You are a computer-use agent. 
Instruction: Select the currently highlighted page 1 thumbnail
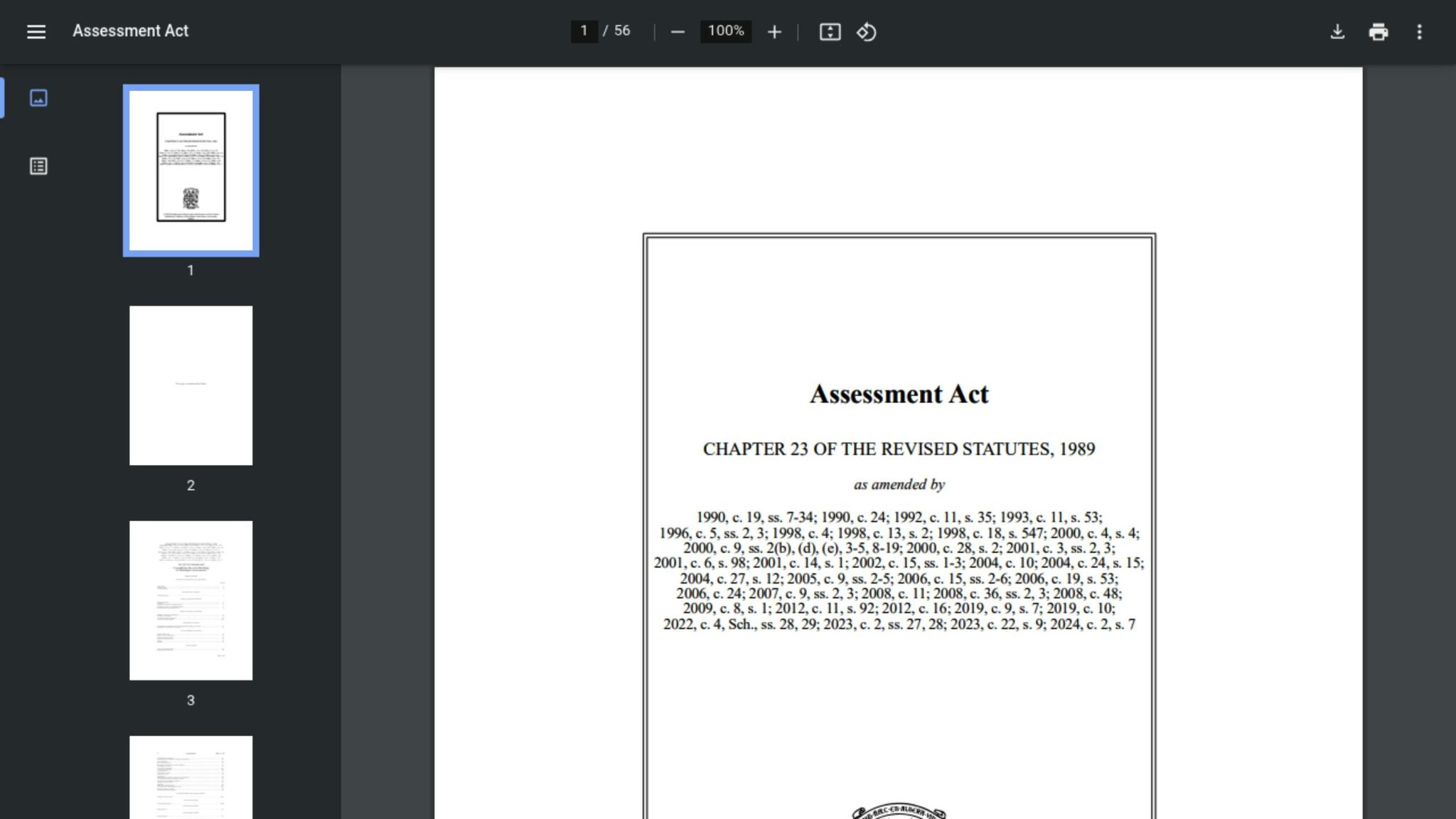point(191,170)
